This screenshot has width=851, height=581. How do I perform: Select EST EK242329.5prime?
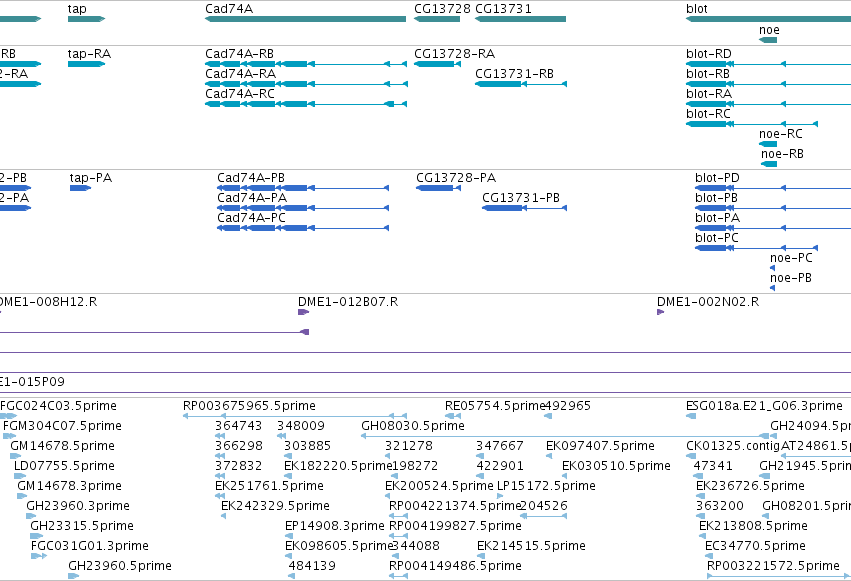click(224, 516)
